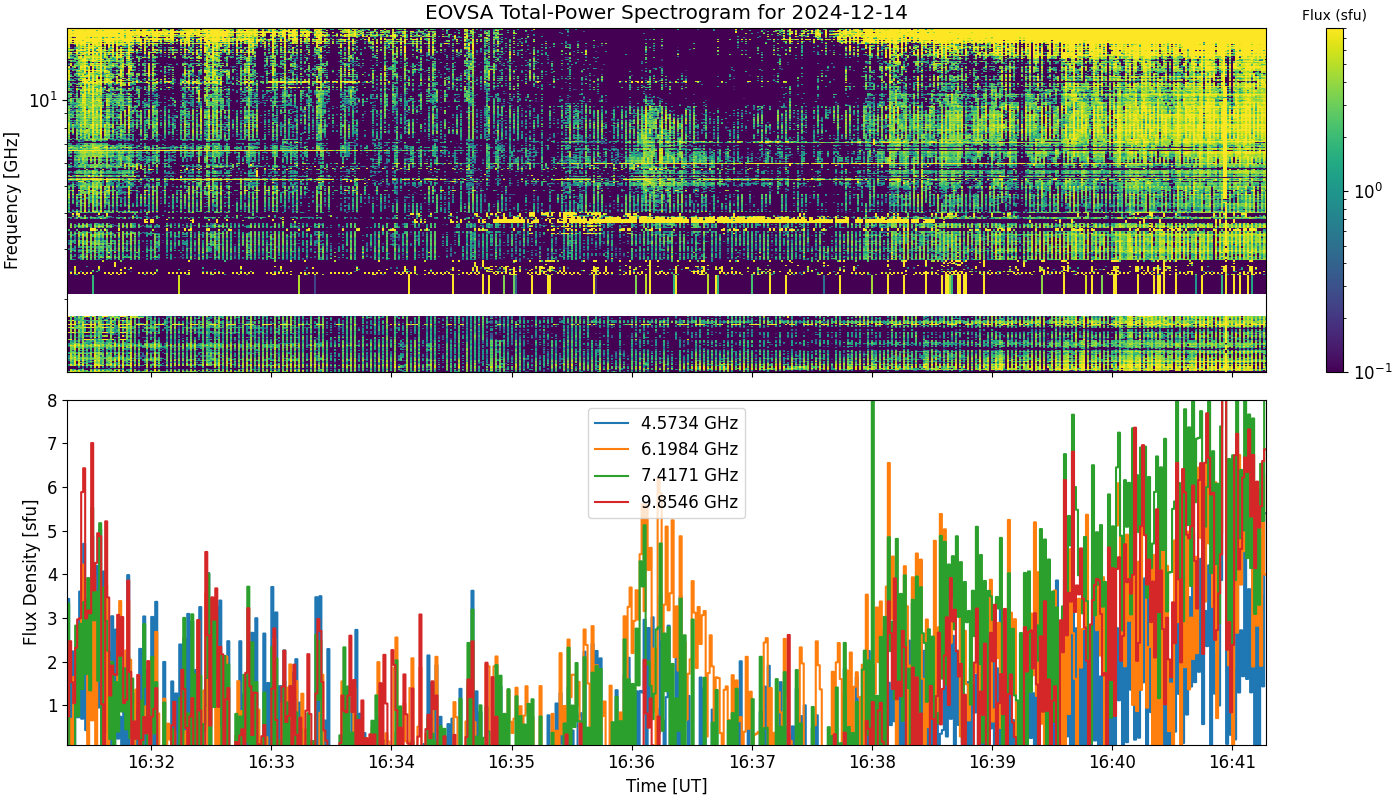The width and height of the screenshot is (1400, 800).
Task: Click the 16:32 time tick label
Action: pyautogui.click(x=152, y=762)
